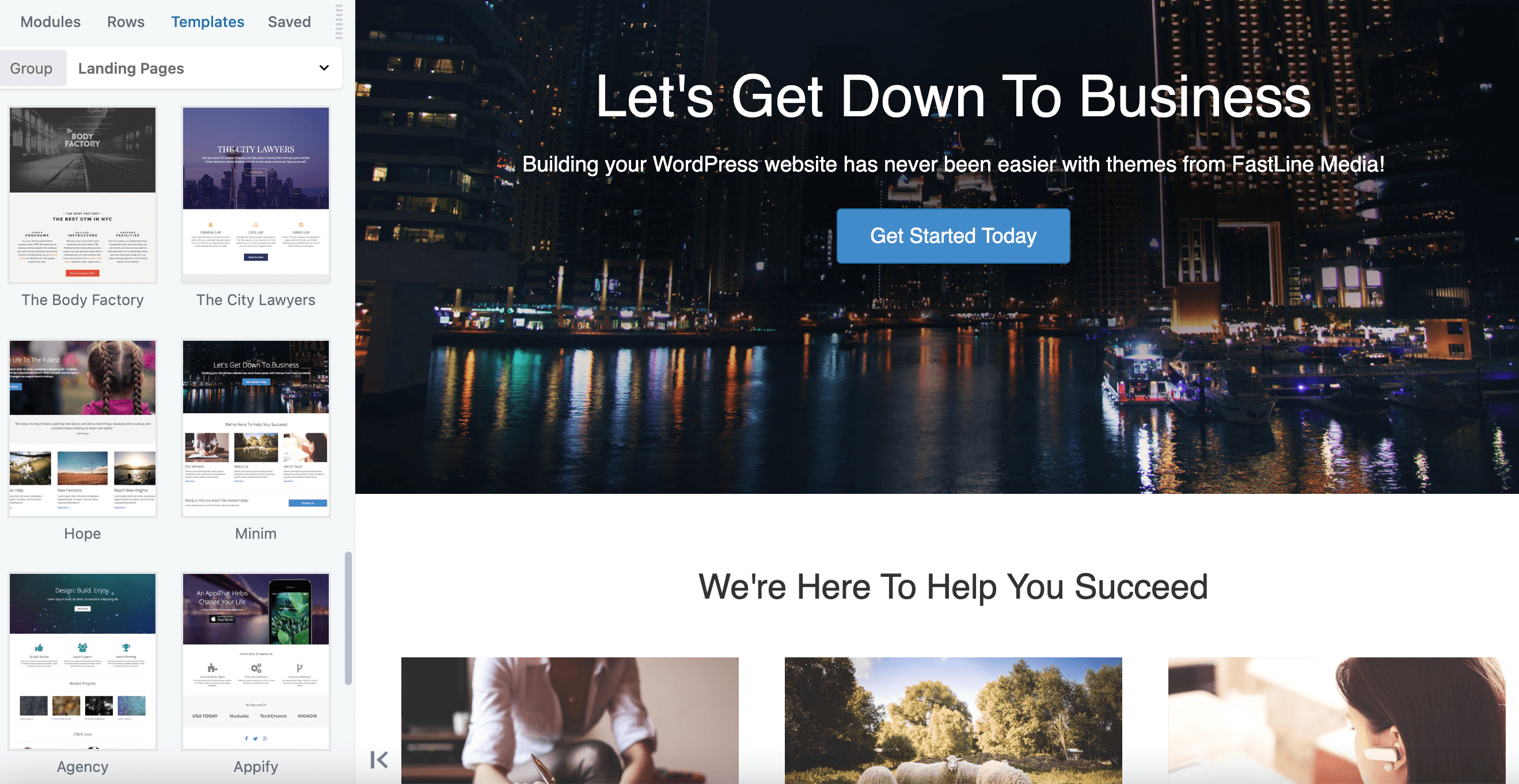Select The Body Factory template thumbnail
Screen dimensions: 1519x784
click(82, 195)
